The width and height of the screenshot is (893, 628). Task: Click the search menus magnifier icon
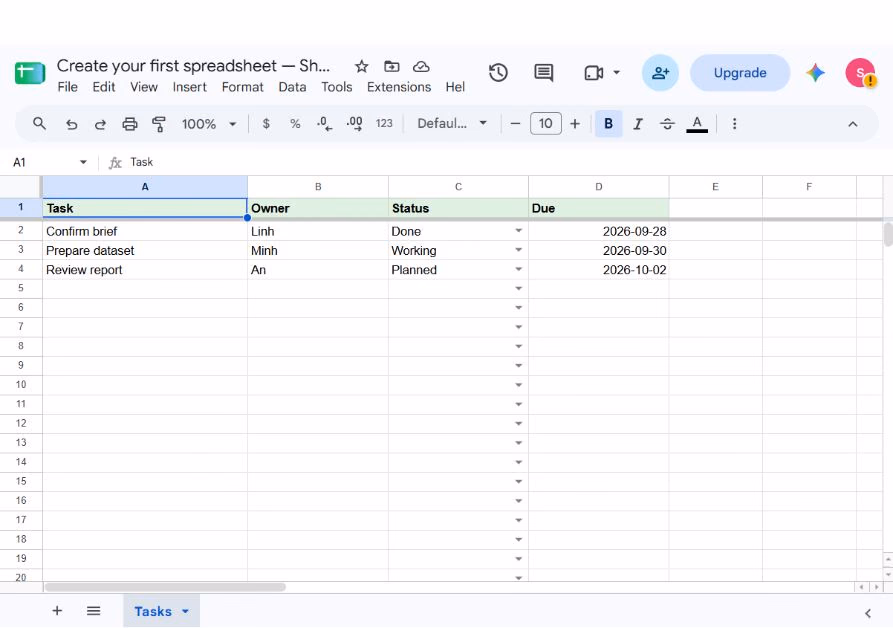point(39,124)
